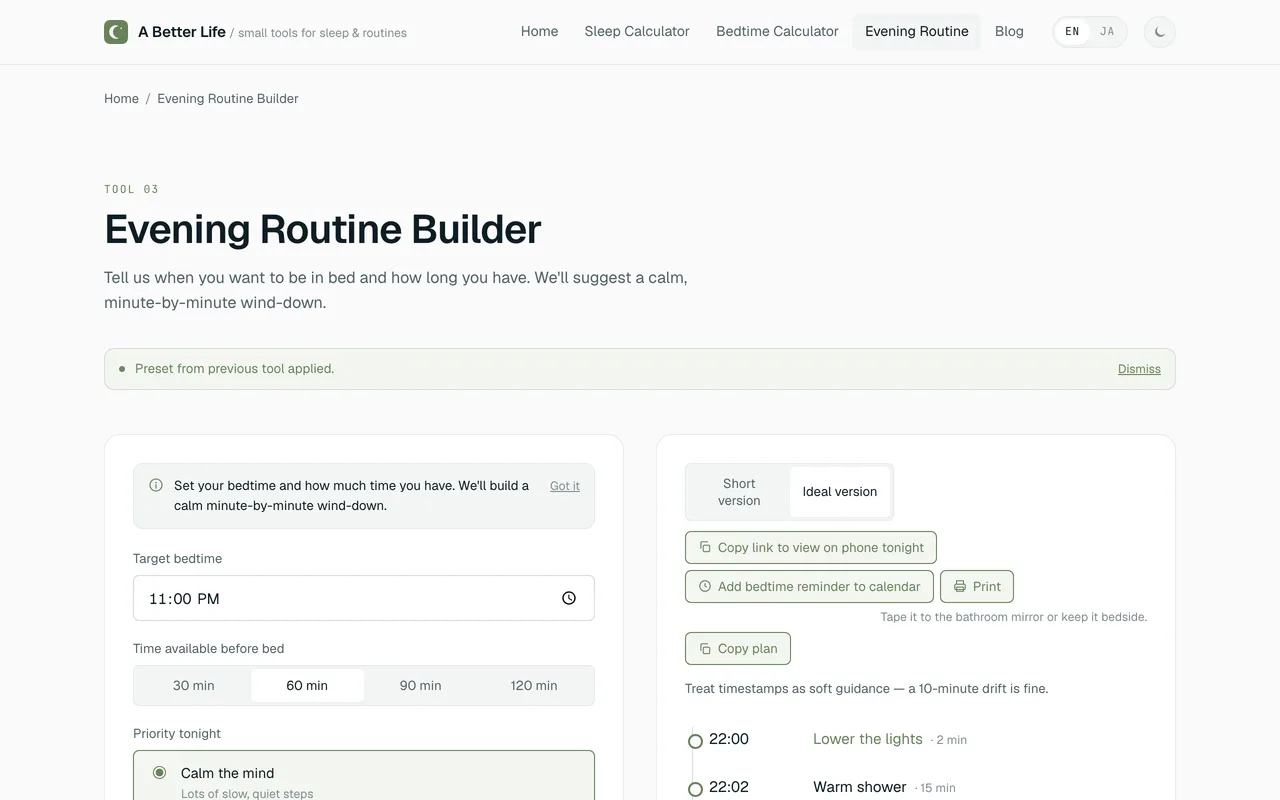Click the Lower the lights step
1280x800 pixels.
[868, 739]
